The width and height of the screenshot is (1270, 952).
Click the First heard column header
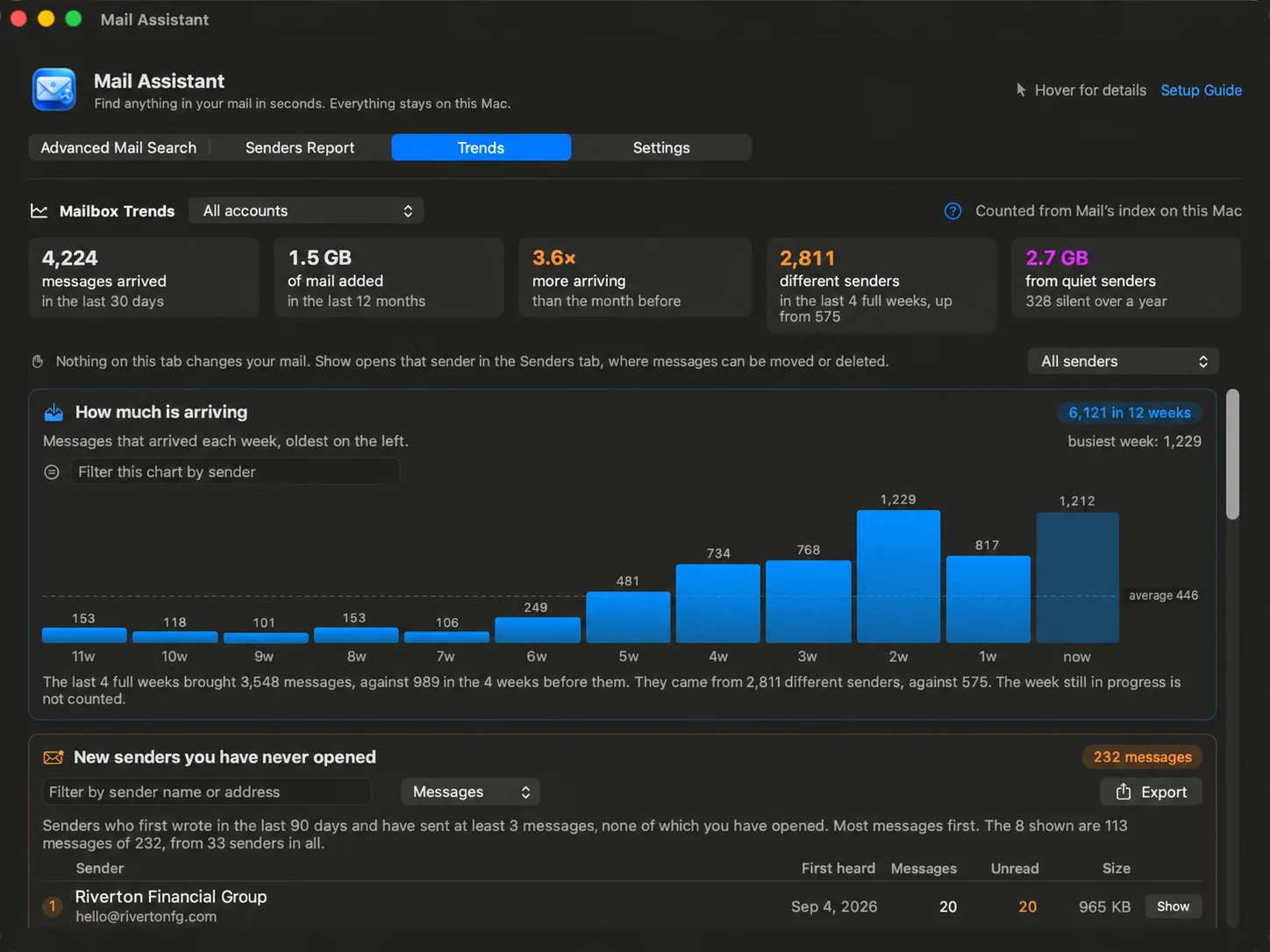pos(838,869)
